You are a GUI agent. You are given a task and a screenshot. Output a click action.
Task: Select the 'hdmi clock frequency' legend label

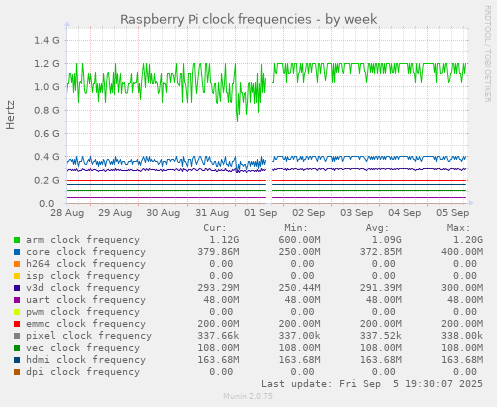click(x=86, y=360)
